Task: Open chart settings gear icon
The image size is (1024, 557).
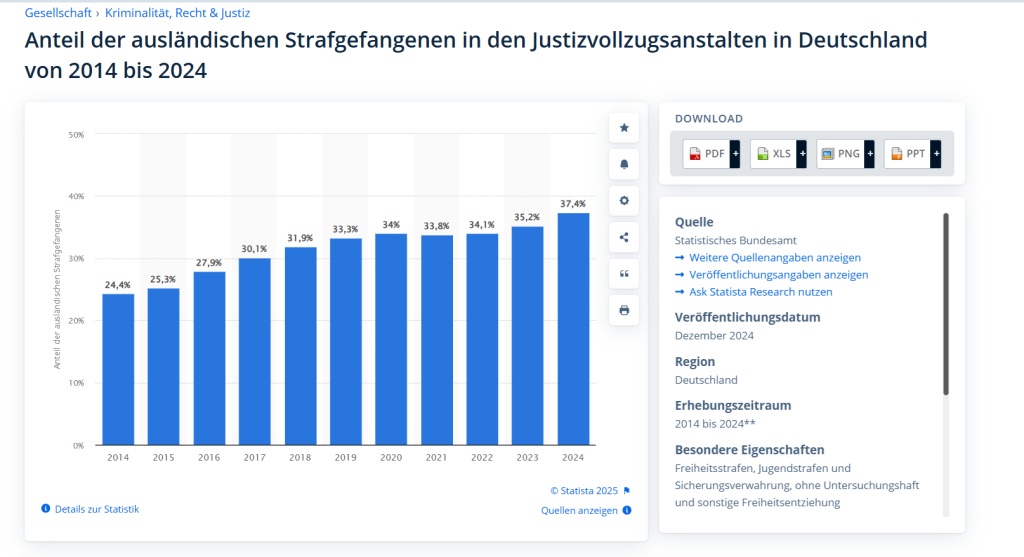Action: tap(624, 201)
